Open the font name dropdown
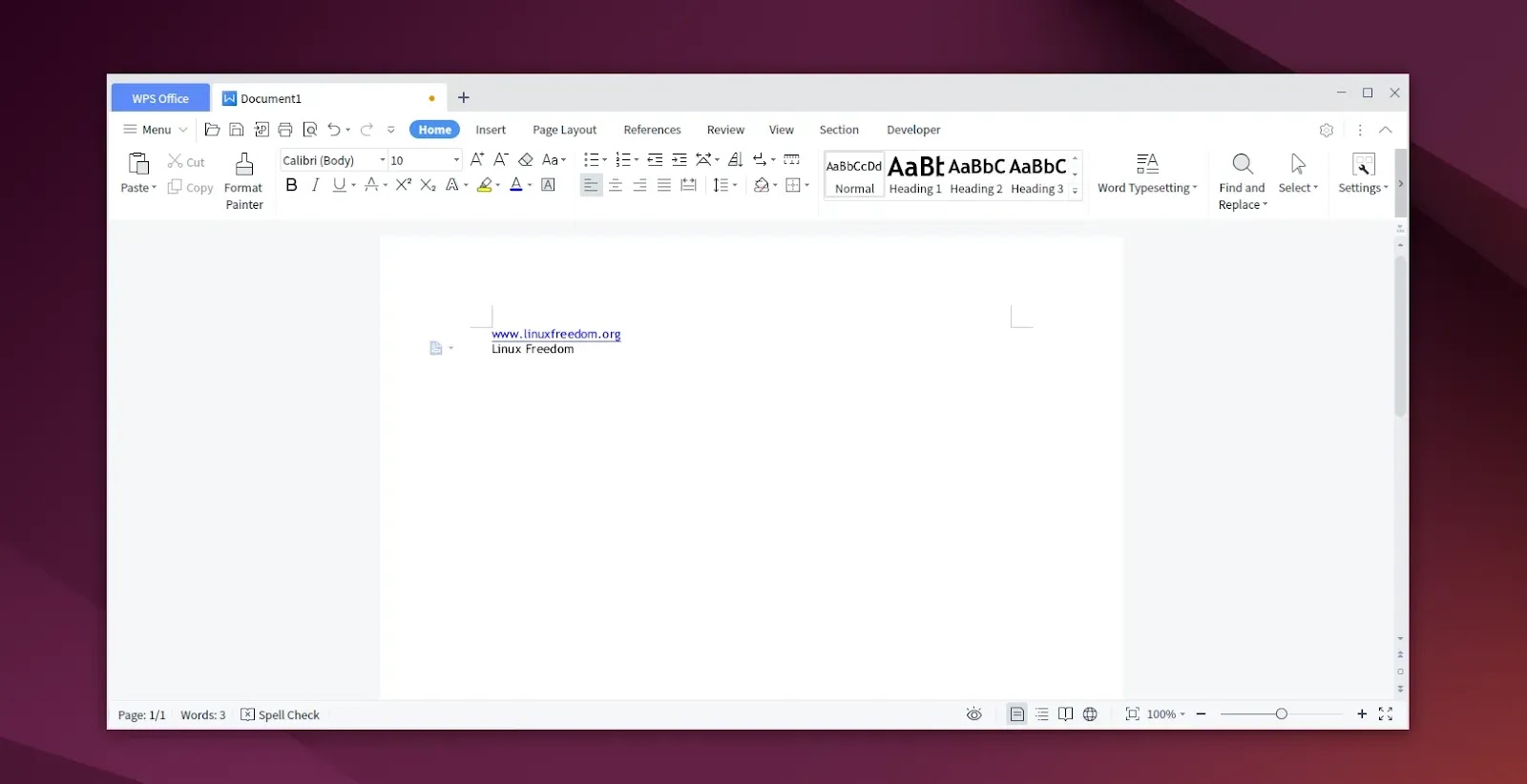The width and height of the screenshot is (1527, 784). (383, 160)
